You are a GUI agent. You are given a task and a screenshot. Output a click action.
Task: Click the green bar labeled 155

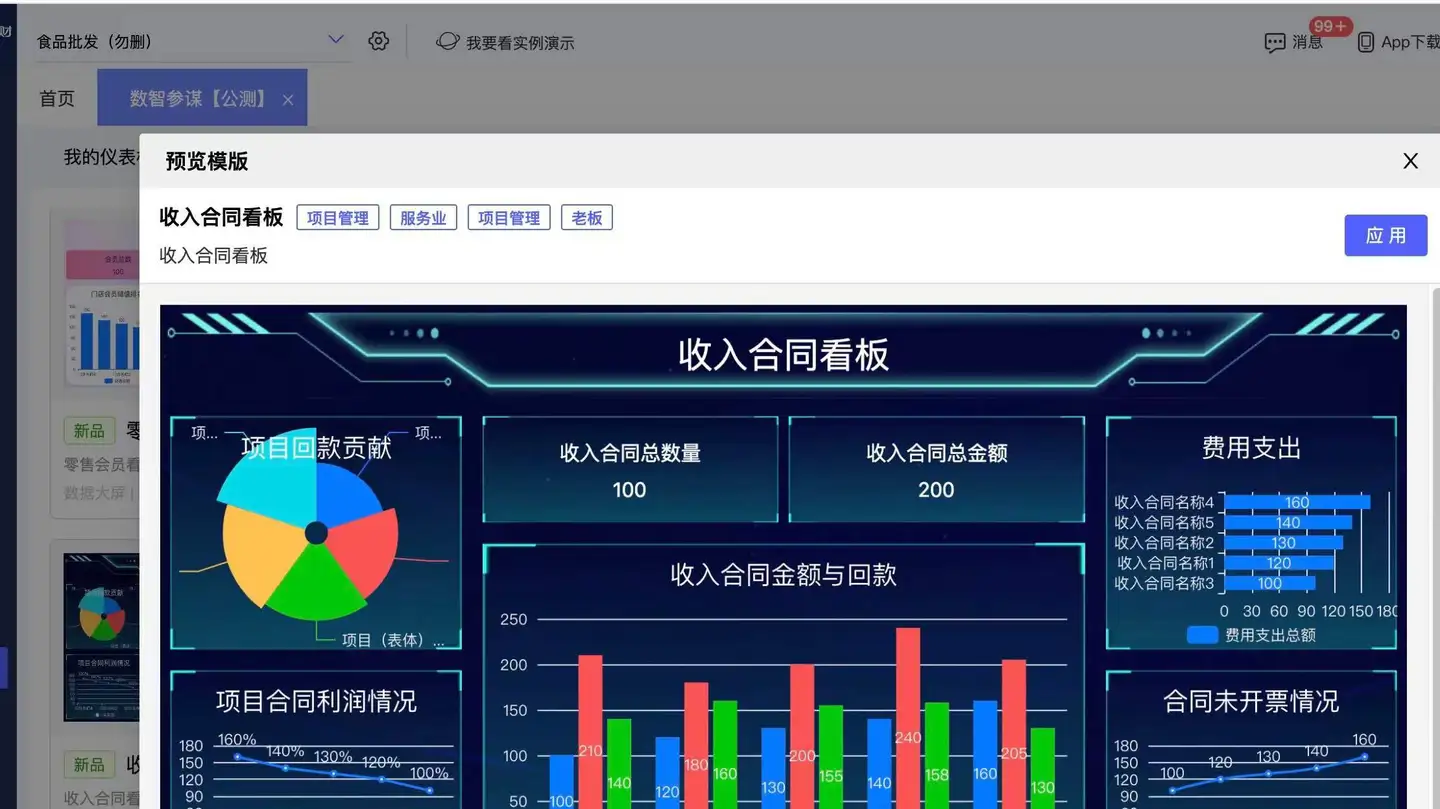[x=831, y=757]
